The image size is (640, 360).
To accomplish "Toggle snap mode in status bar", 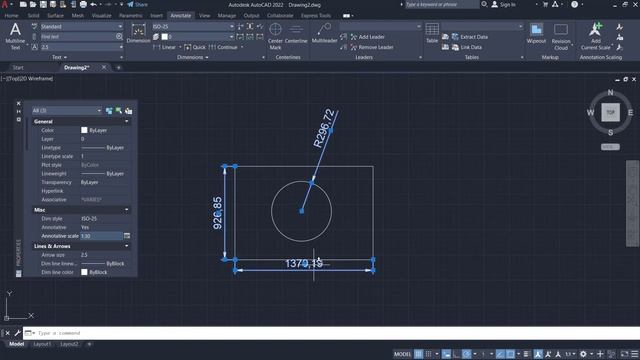I will pos(429,354).
